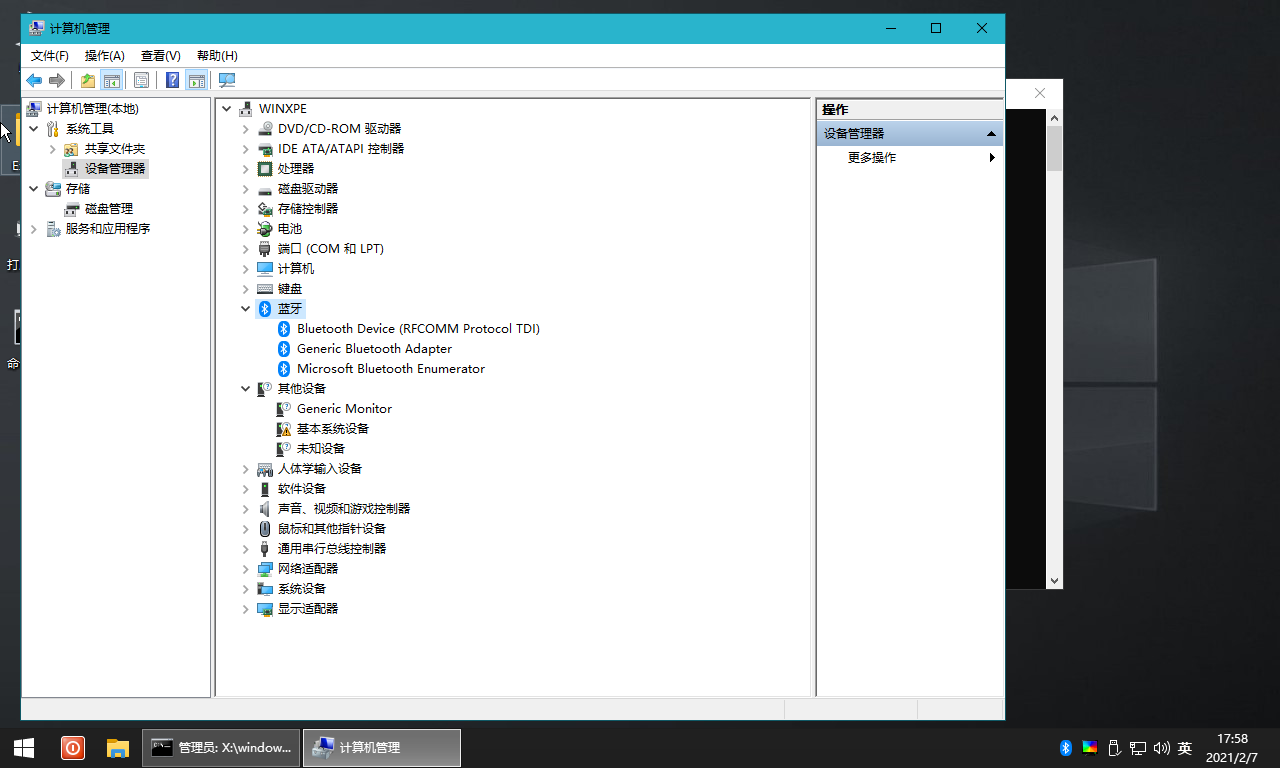Viewport: 1280px width, 768px height.
Task: Click the red power icon in taskbar
Action: [x=72, y=748]
